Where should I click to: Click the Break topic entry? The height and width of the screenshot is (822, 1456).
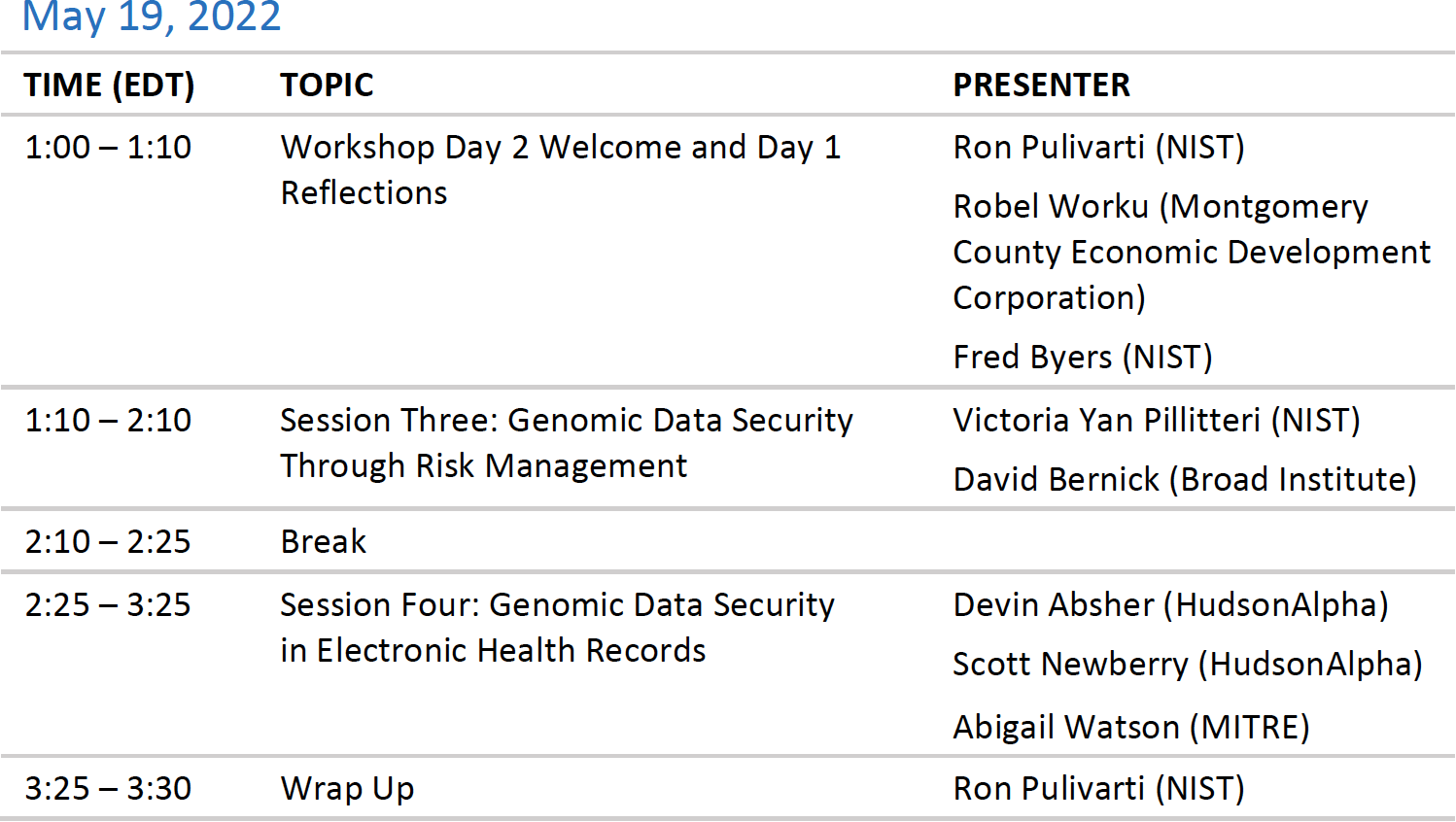point(324,542)
